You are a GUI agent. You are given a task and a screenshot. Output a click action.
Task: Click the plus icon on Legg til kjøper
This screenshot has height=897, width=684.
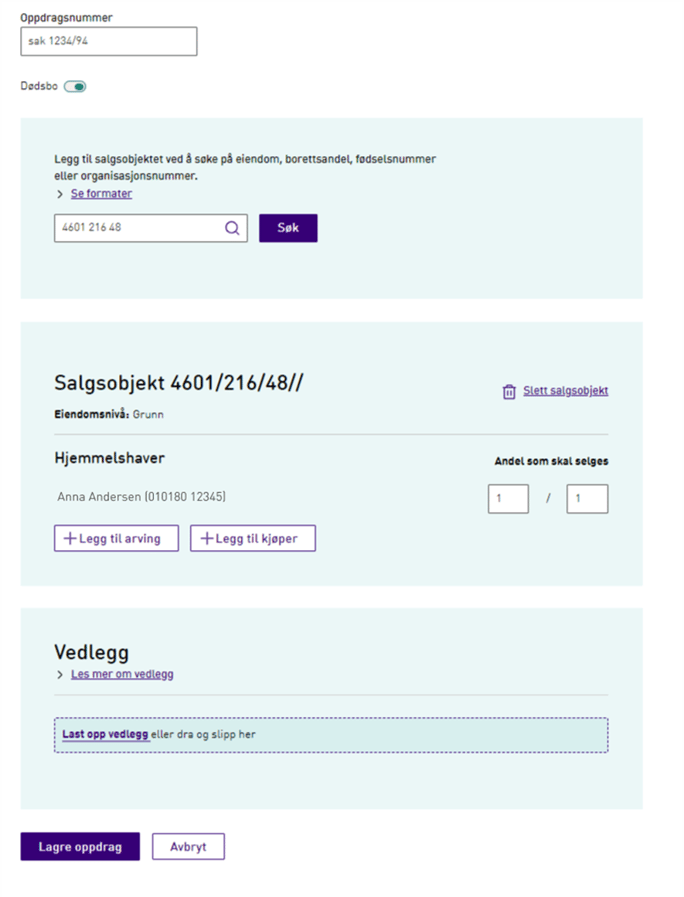tap(207, 538)
